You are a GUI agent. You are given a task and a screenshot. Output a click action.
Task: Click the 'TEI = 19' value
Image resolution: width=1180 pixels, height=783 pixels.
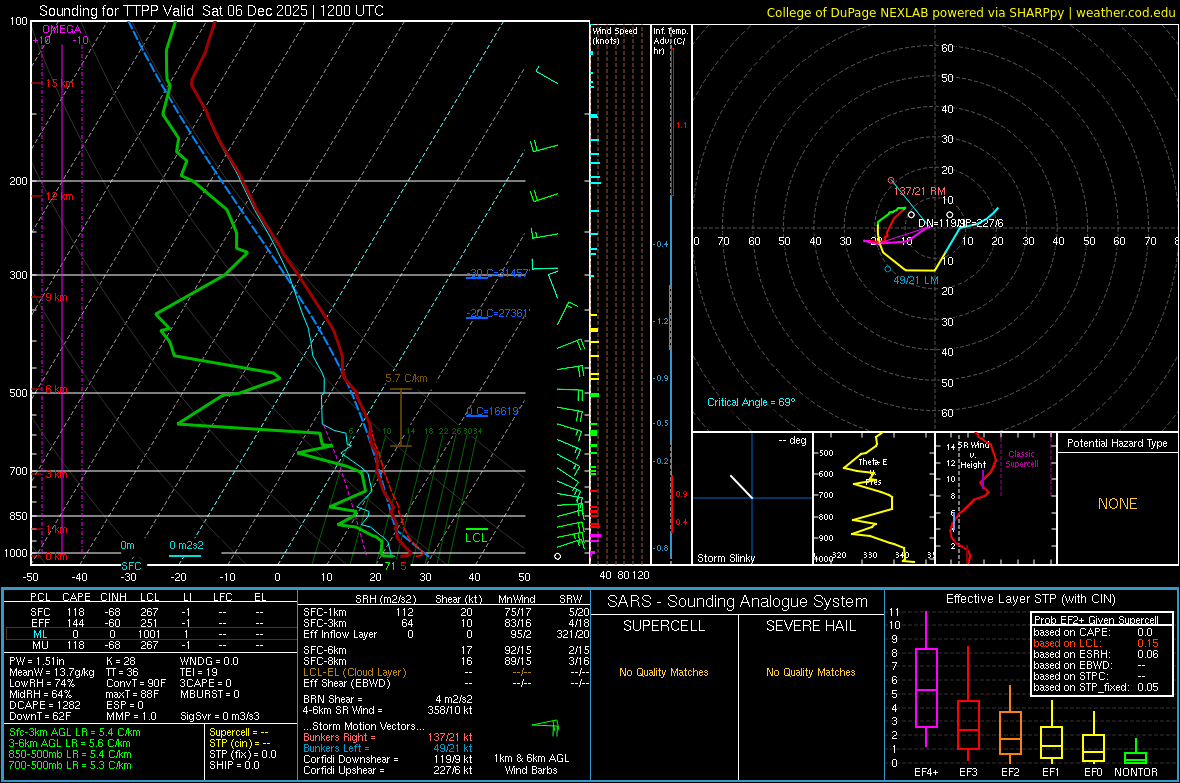click(x=199, y=672)
